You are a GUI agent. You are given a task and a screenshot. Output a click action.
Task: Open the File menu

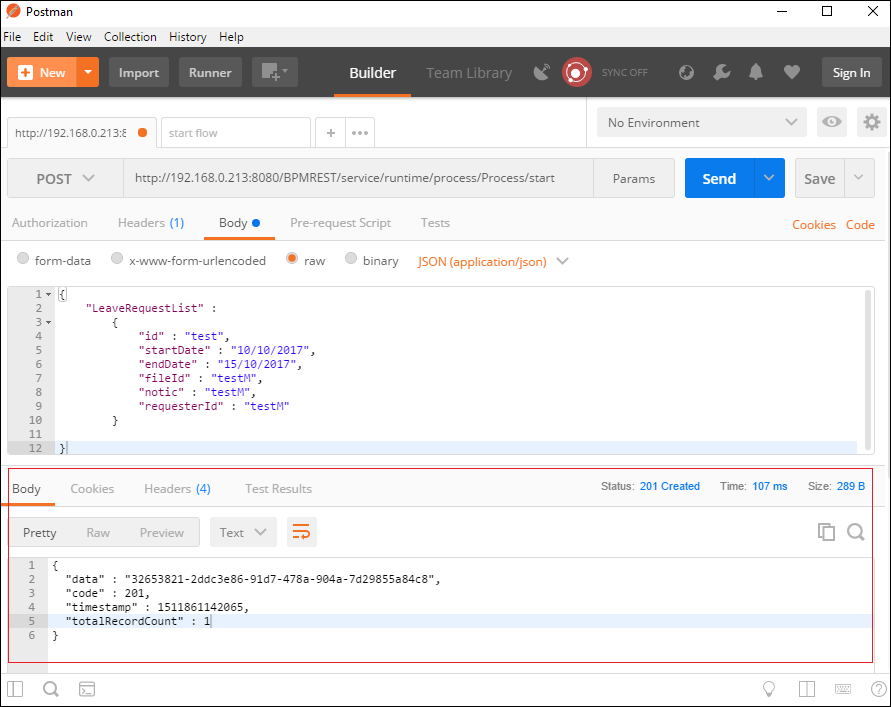pos(12,37)
